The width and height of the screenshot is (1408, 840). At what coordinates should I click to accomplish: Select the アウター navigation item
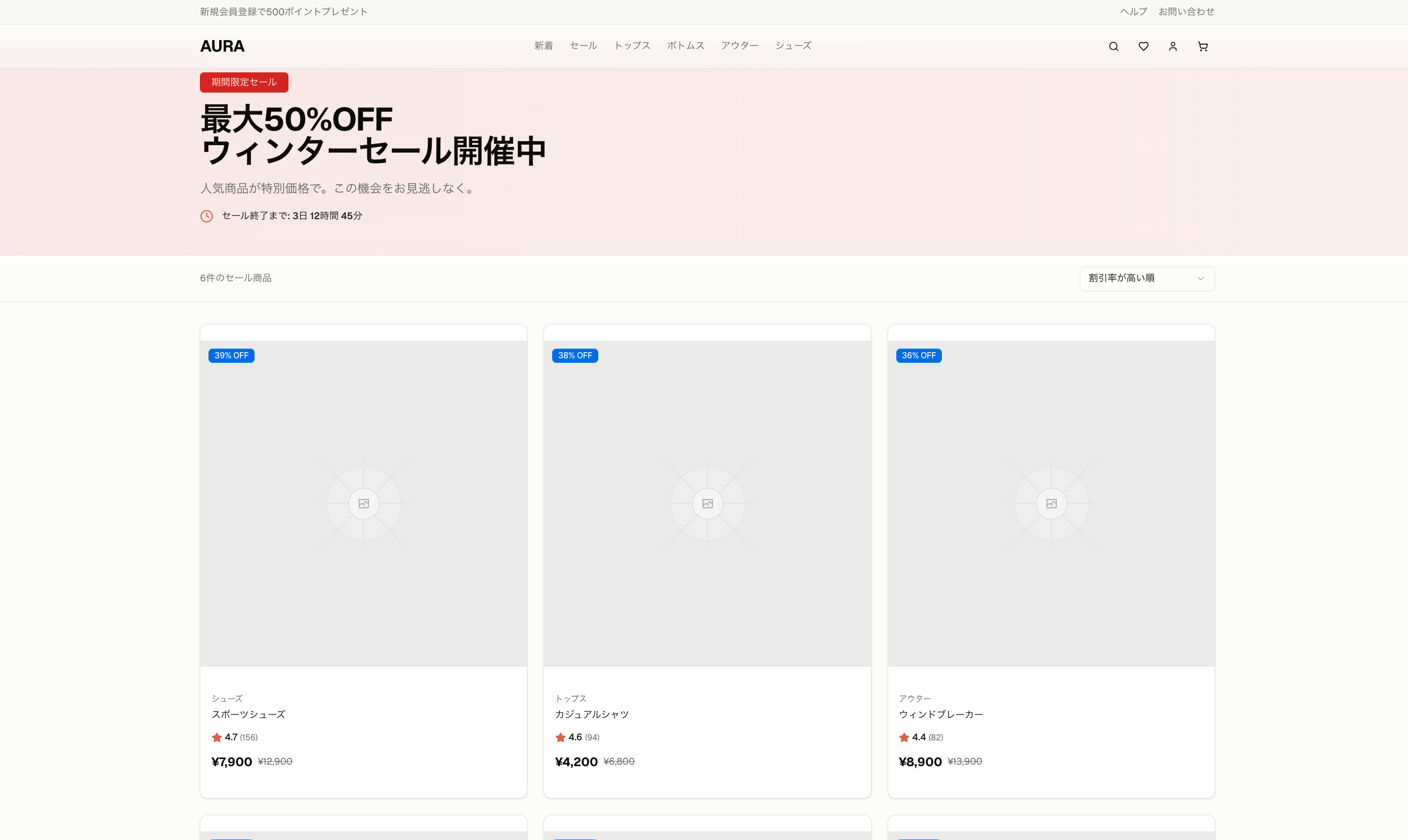[739, 46]
